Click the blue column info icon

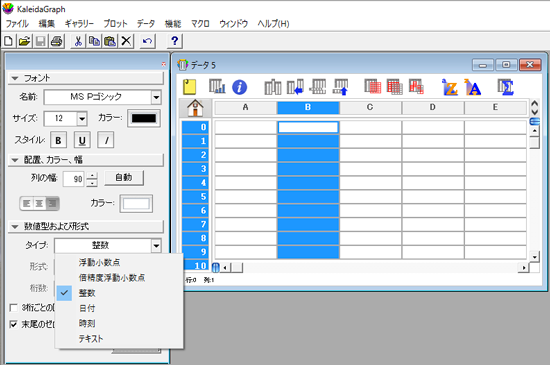pos(240,87)
